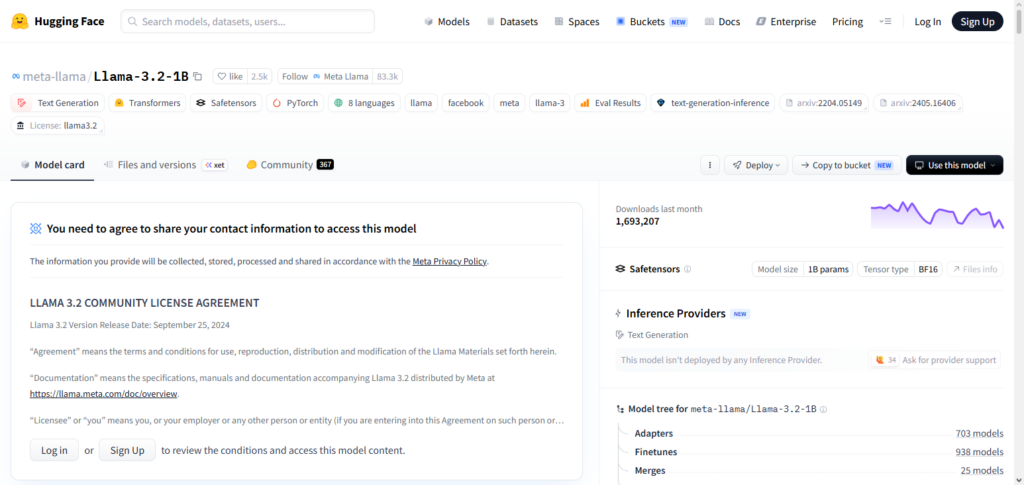
Task: Open the more options kebab menu
Action: (x=710, y=165)
